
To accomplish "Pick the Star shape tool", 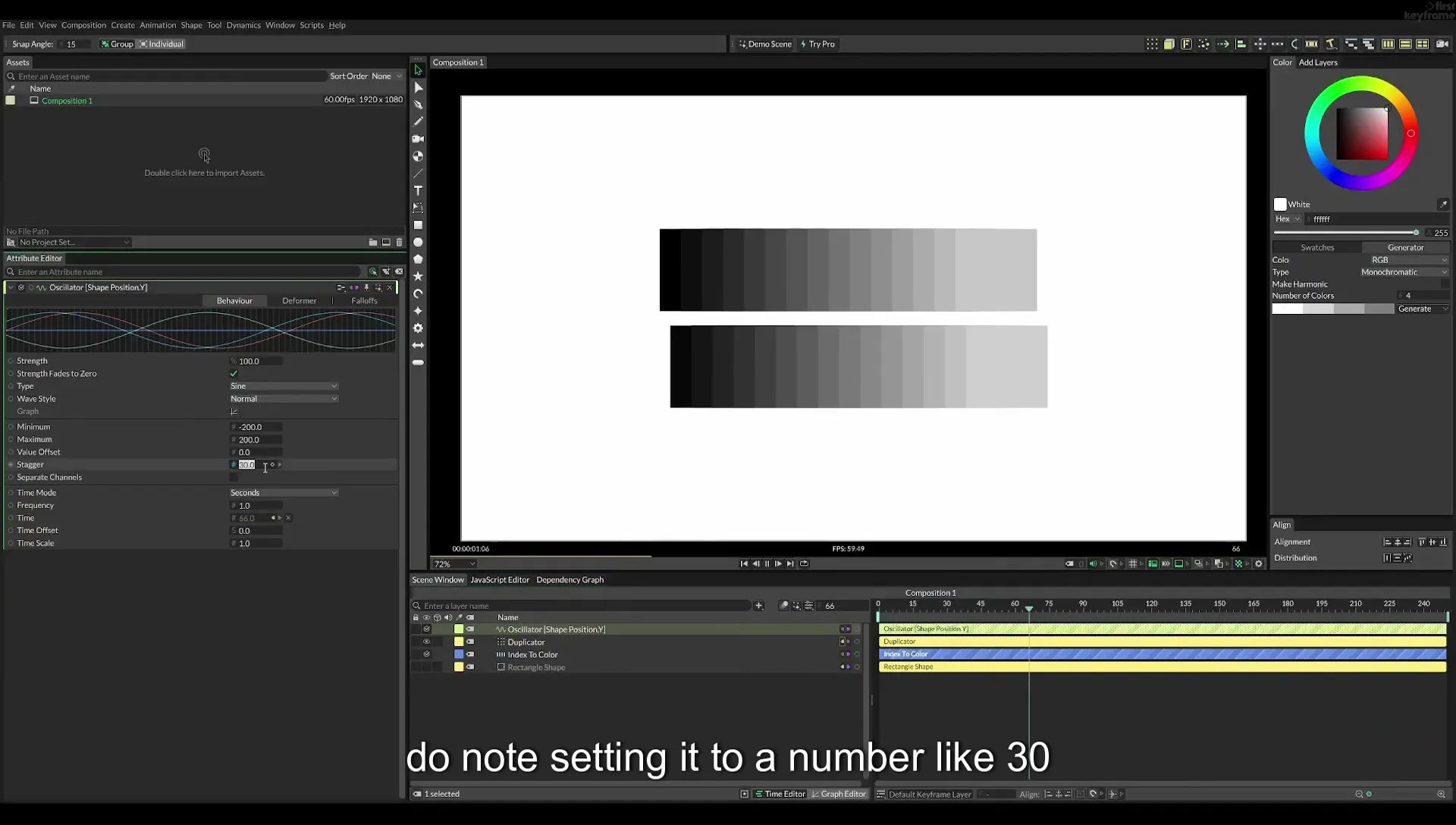I will click(x=418, y=277).
